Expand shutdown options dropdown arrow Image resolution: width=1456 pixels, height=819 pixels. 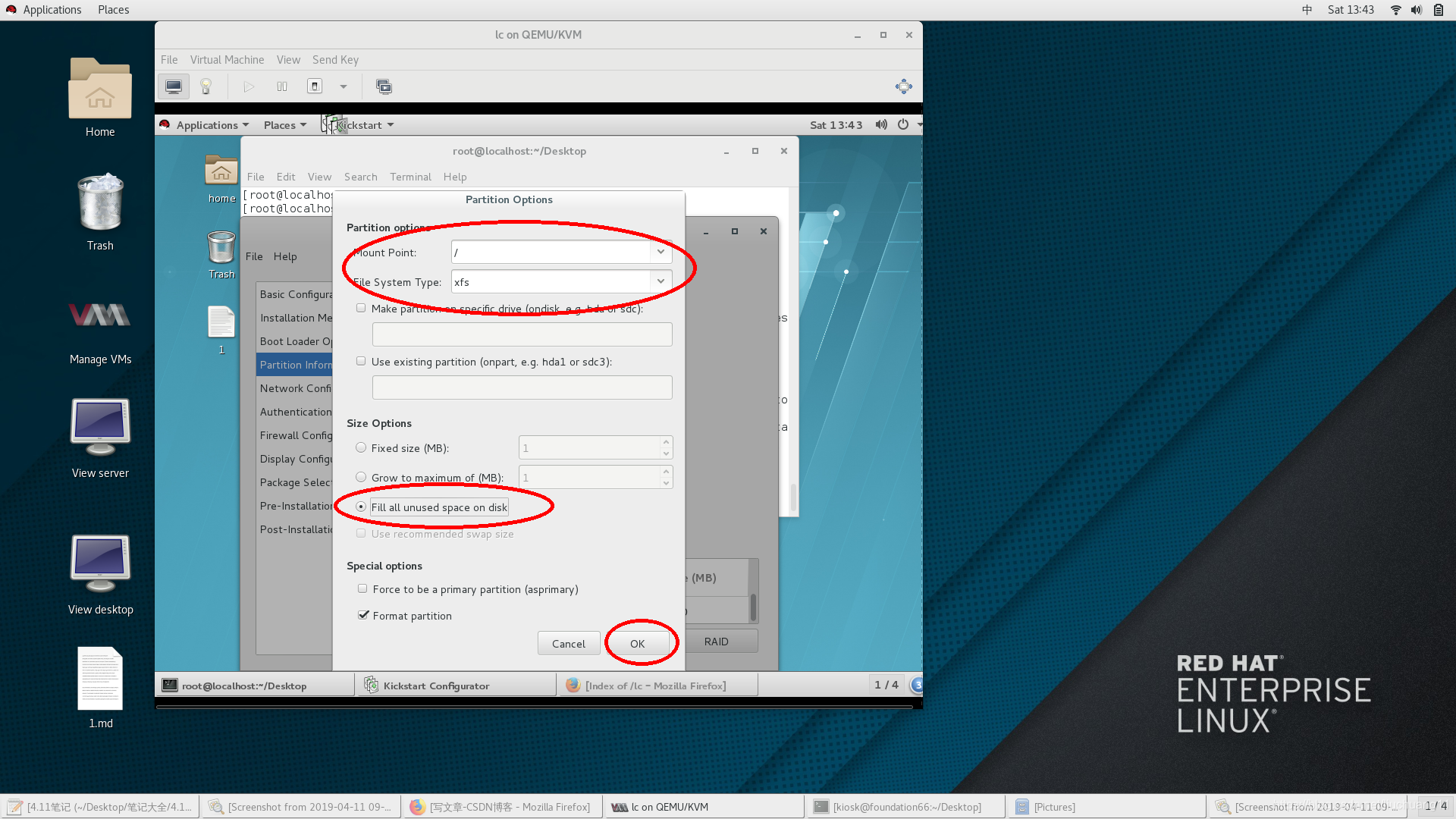click(x=344, y=86)
